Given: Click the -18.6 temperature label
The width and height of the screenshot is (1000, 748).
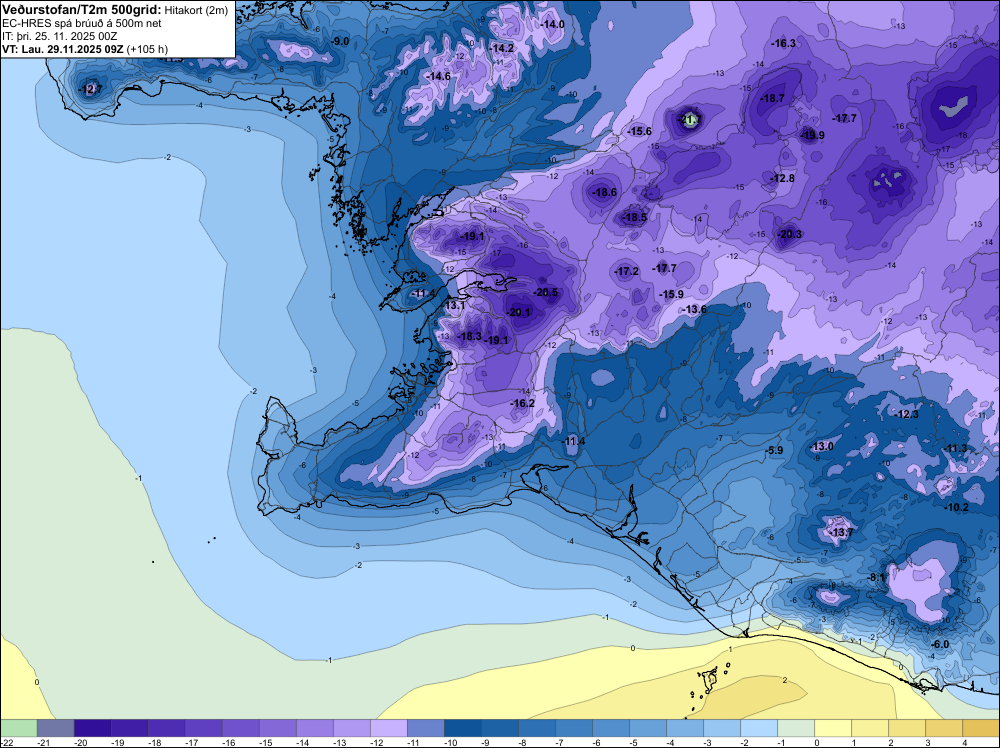Looking at the screenshot, I should 605,192.
